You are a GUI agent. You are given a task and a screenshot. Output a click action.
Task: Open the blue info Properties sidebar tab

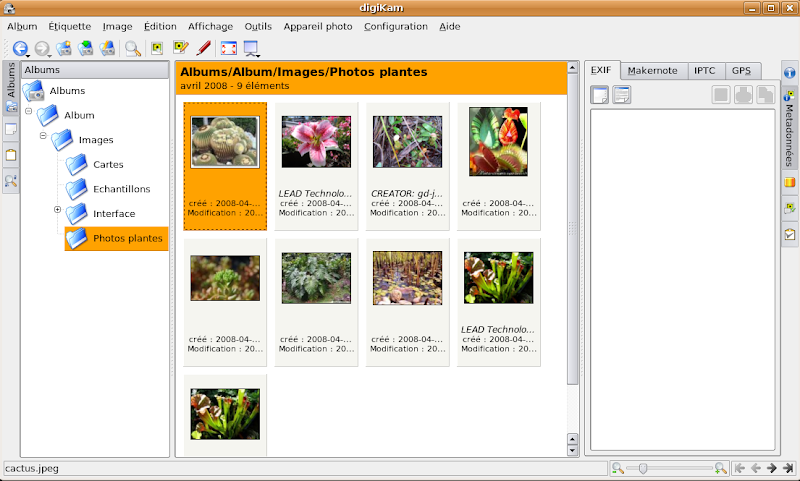click(x=789, y=73)
